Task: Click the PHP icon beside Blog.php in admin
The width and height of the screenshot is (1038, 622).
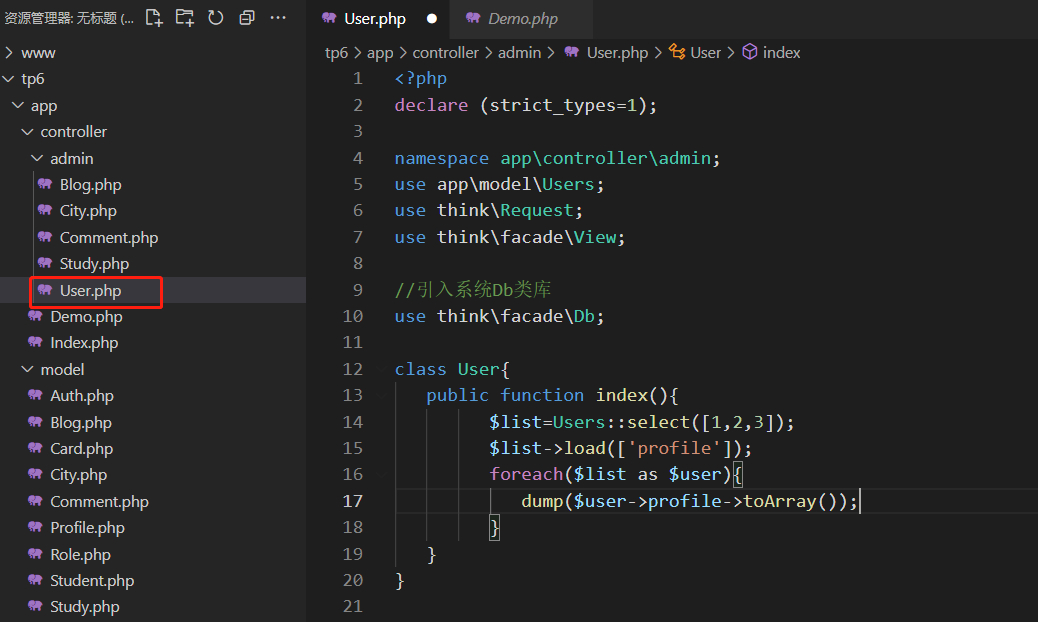Action: [45, 184]
